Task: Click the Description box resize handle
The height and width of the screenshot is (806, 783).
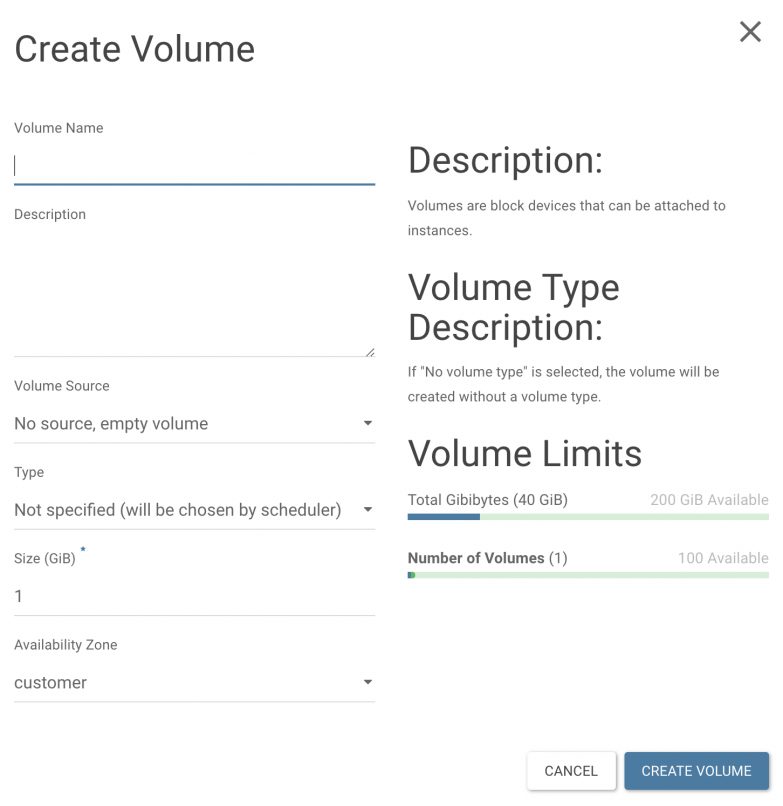Action: 369,351
